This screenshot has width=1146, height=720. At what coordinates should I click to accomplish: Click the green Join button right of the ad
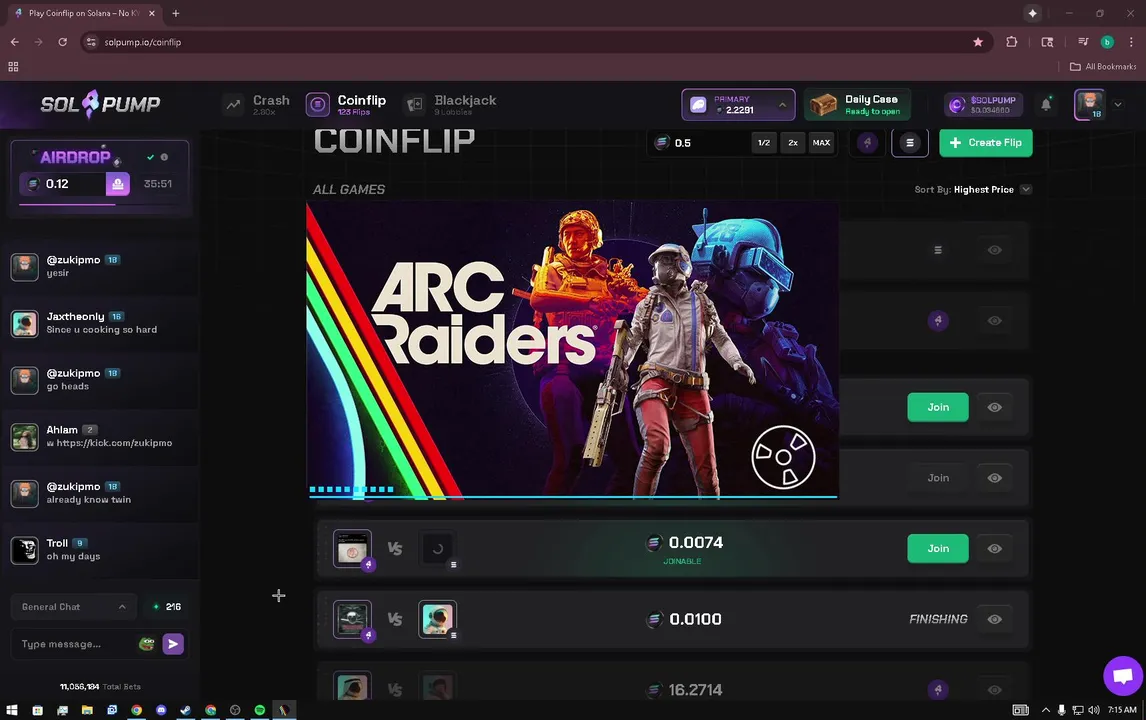point(938,407)
